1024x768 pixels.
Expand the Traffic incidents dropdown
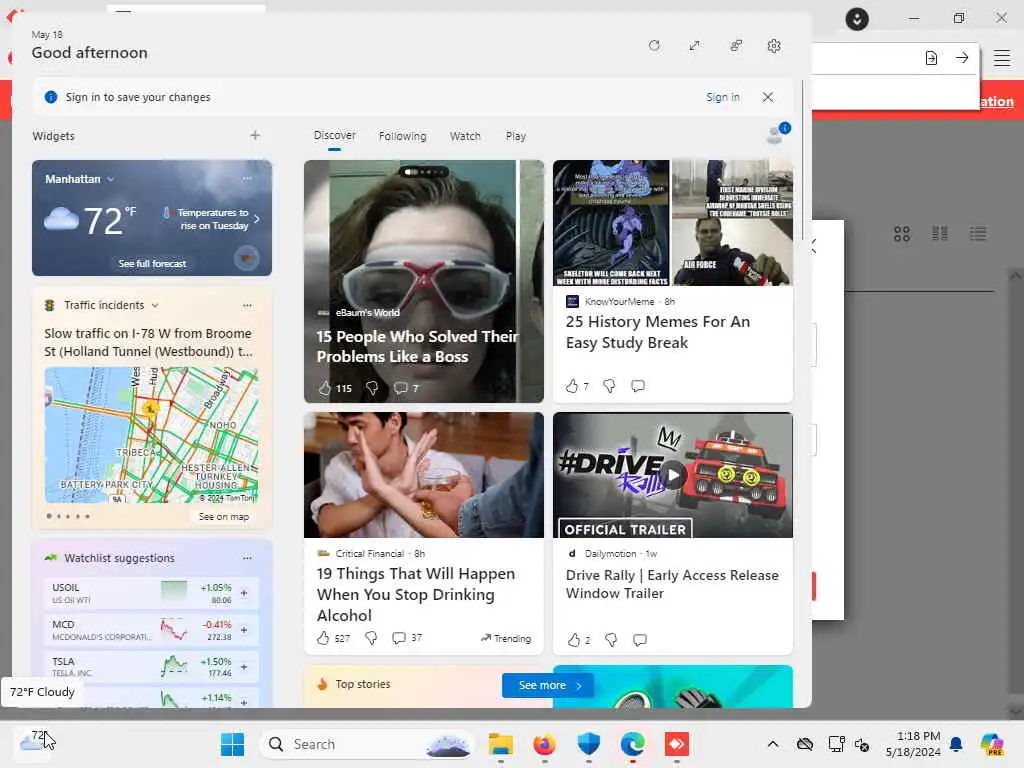pos(155,305)
